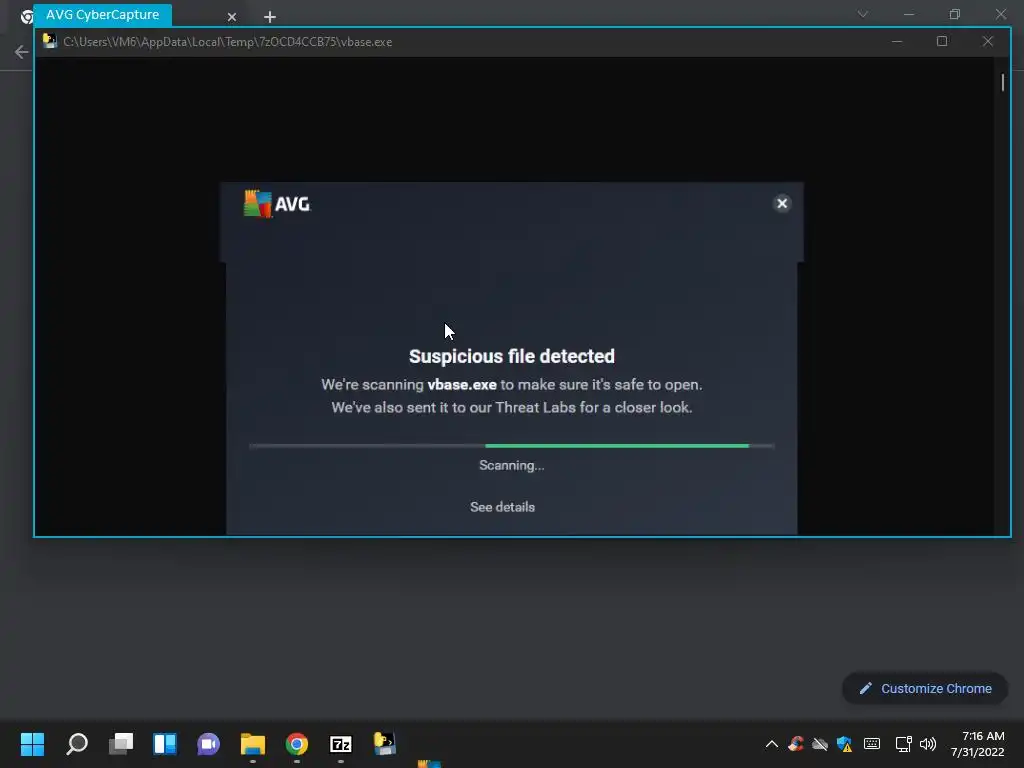The height and width of the screenshot is (768, 1024).
Task: Open Widgets from the taskbar
Action: tap(165, 744)
